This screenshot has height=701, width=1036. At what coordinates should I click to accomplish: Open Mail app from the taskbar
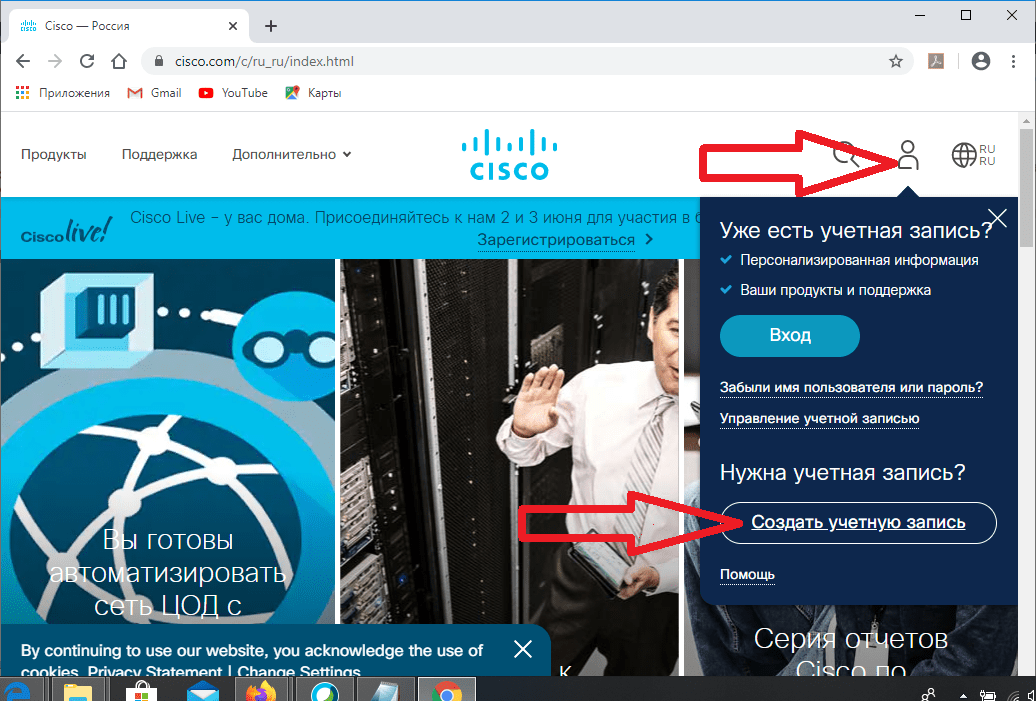tap(203, 690)
